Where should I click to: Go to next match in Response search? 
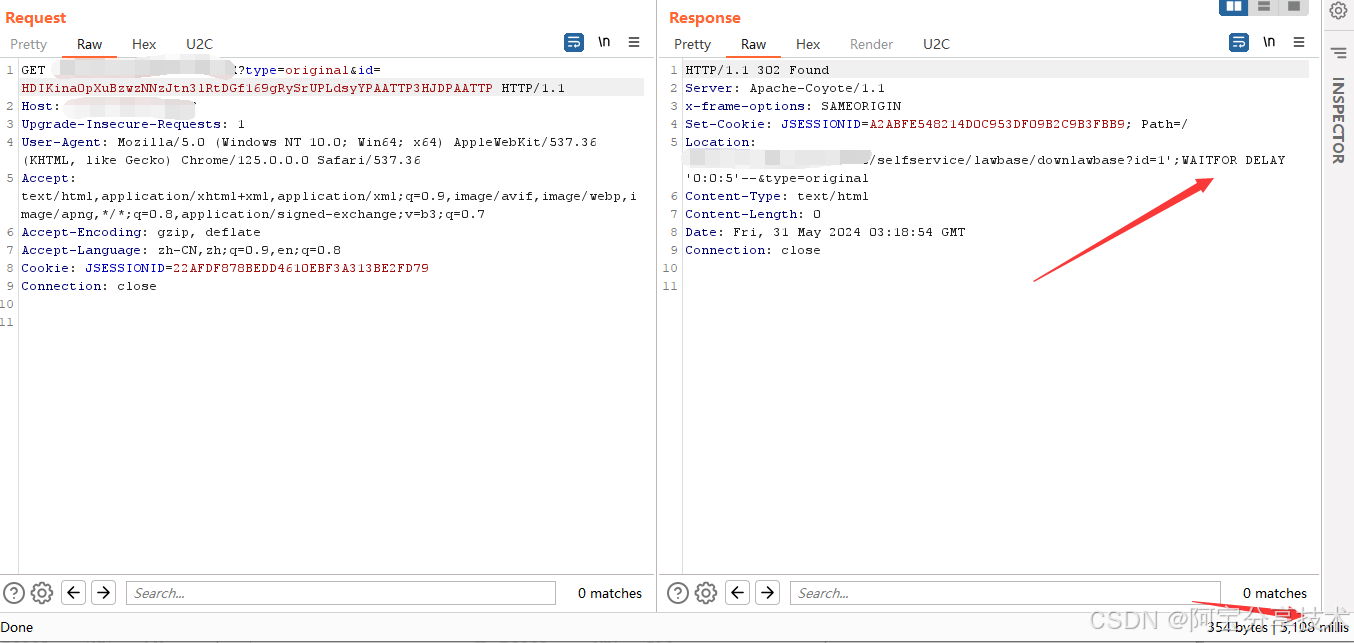[767, 593]
